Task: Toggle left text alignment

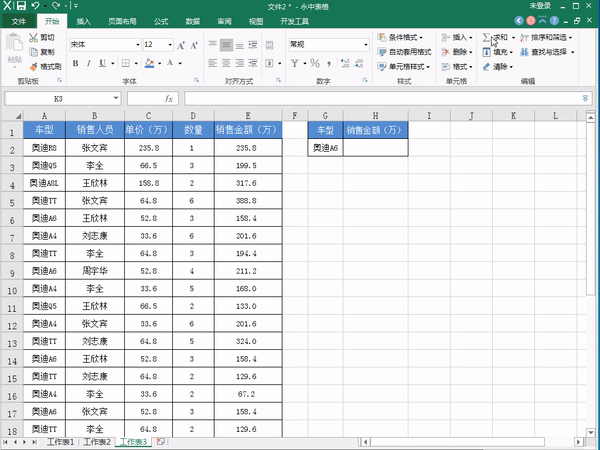Action: click(x=213, y=63)
